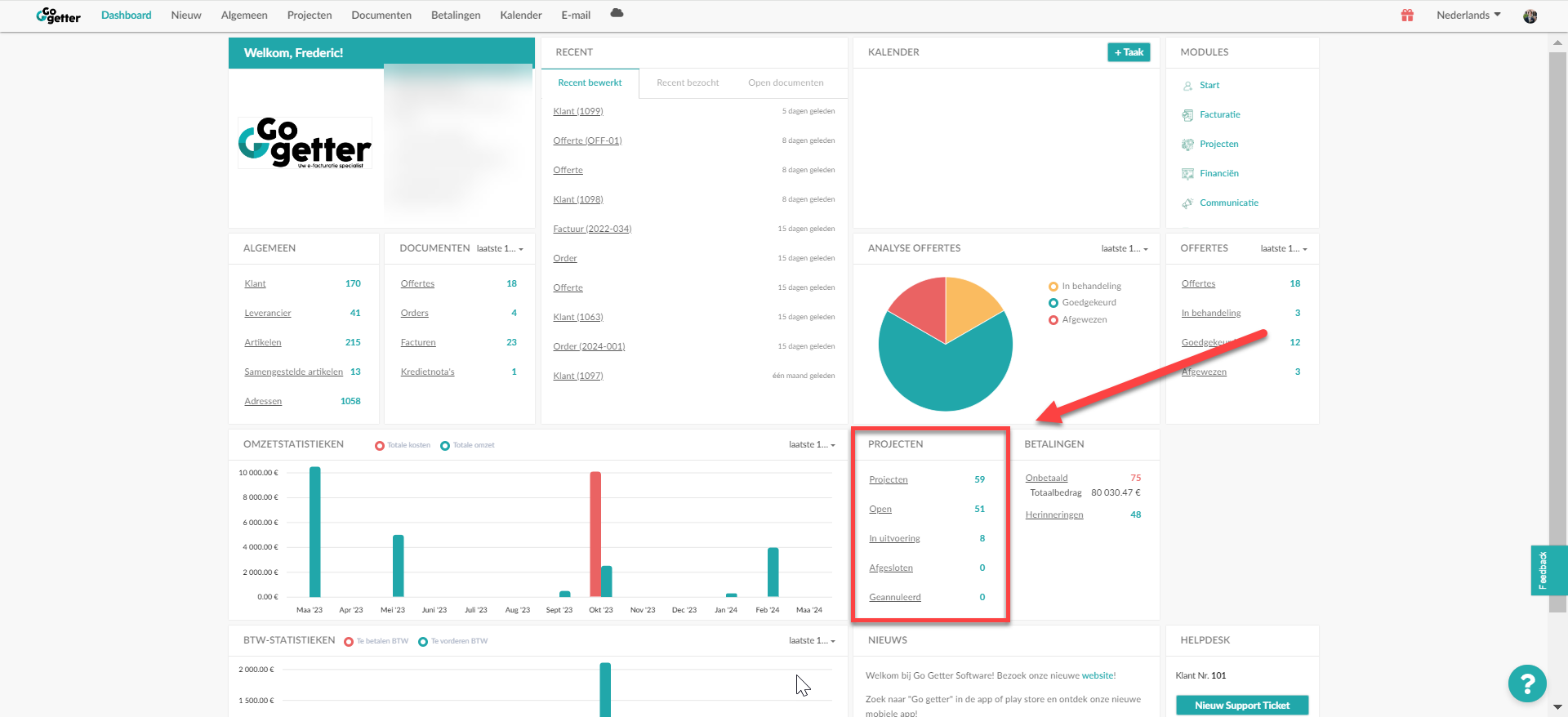The height and width of the screenshot is (717, 1568).
Task: Open Klant (1099) recent item
Action: [578, 112]
